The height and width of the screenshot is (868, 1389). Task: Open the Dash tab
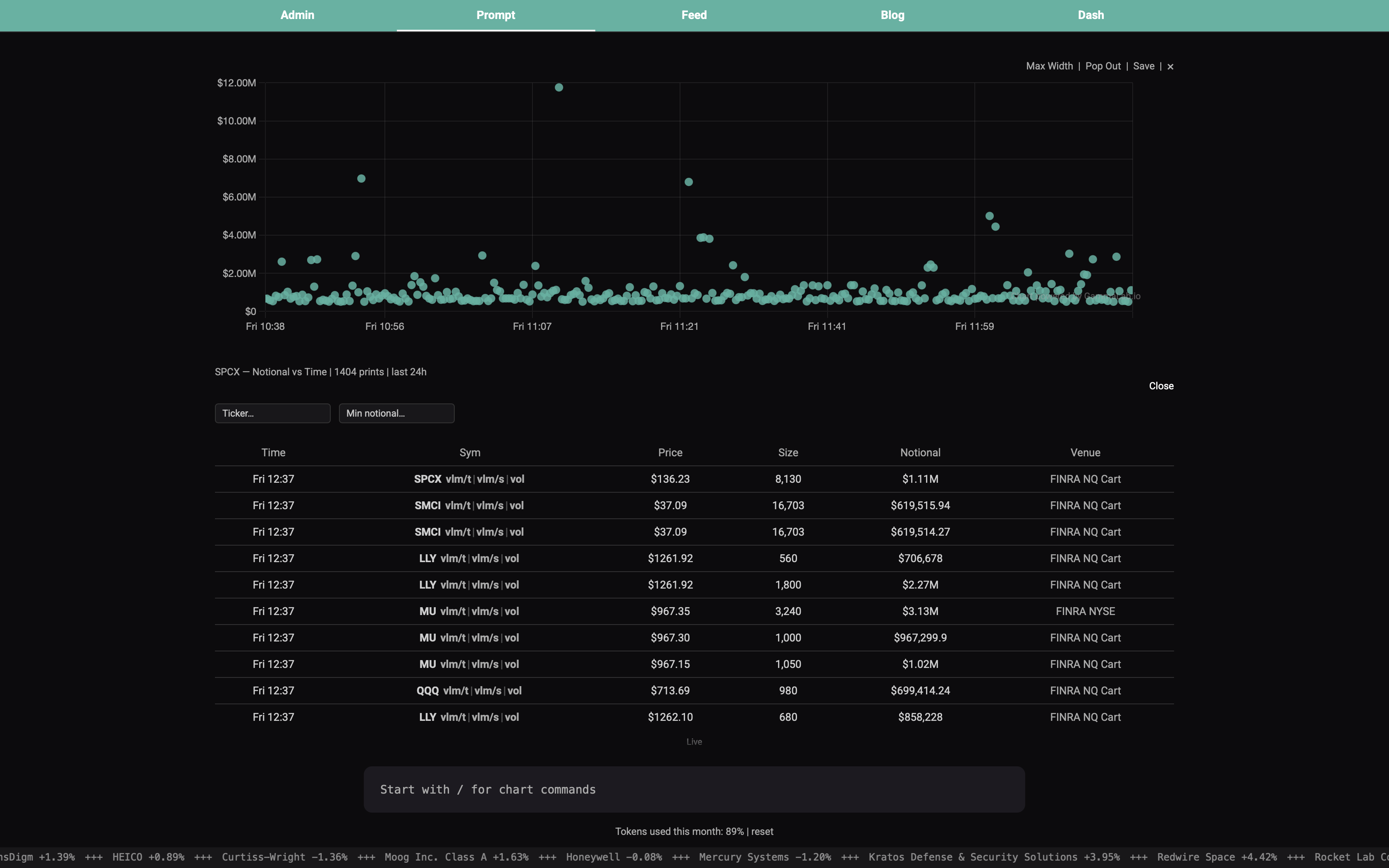pyautogui.click(x=1091, y=15)
